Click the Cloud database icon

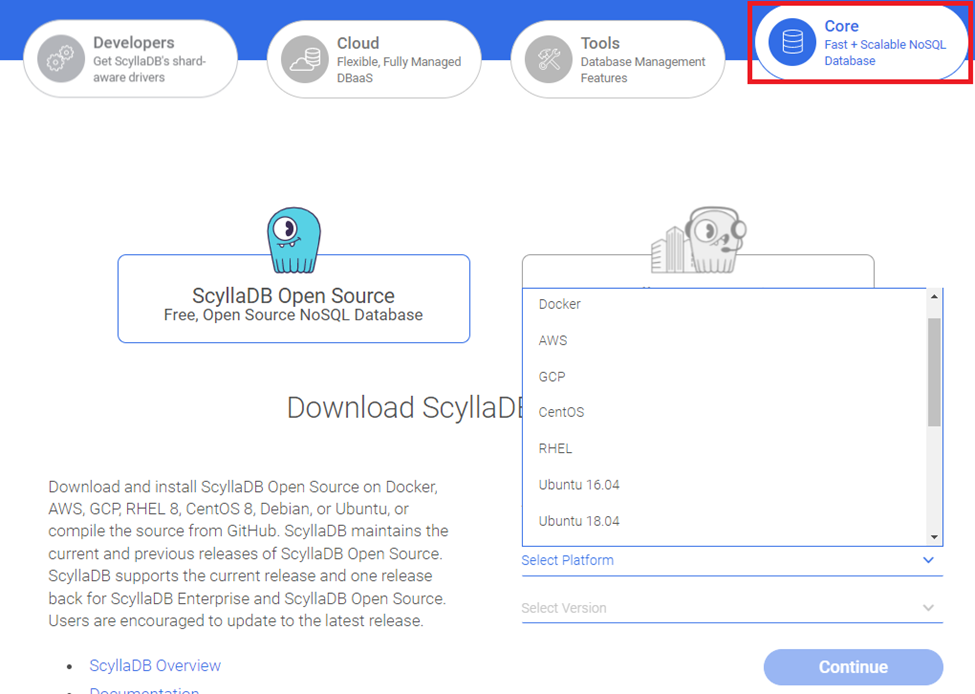click(305, 60)
